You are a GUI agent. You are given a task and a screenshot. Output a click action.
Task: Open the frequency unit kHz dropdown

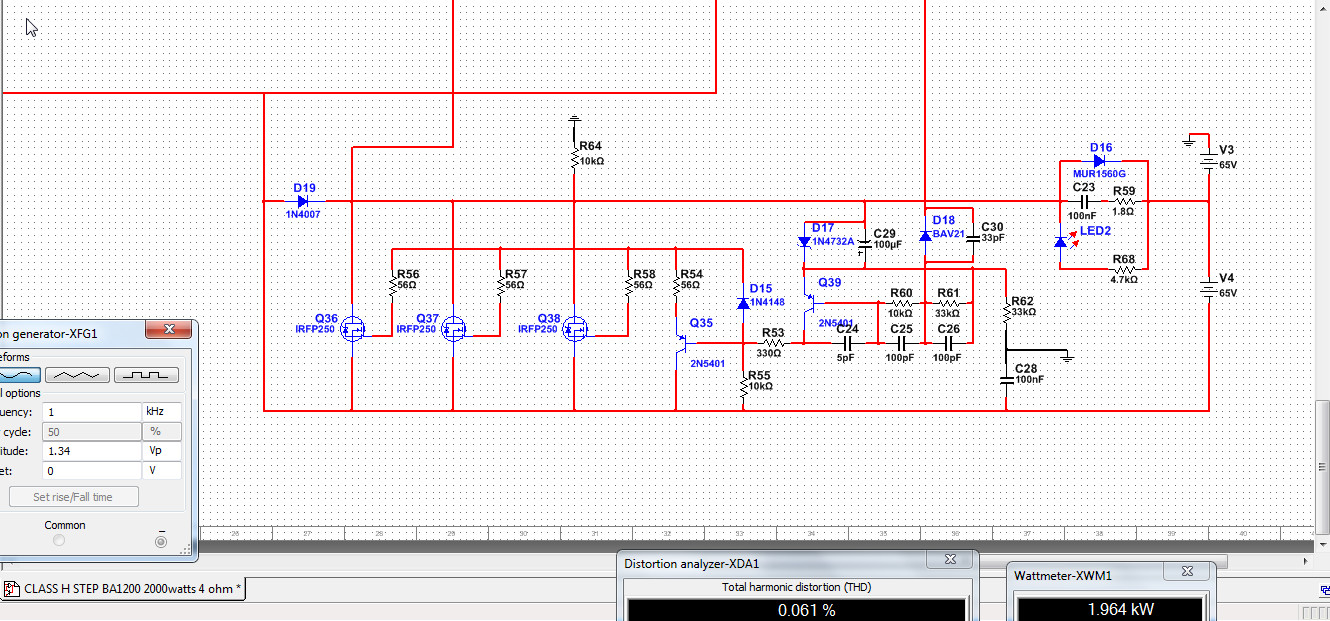[x=162, y=412]
